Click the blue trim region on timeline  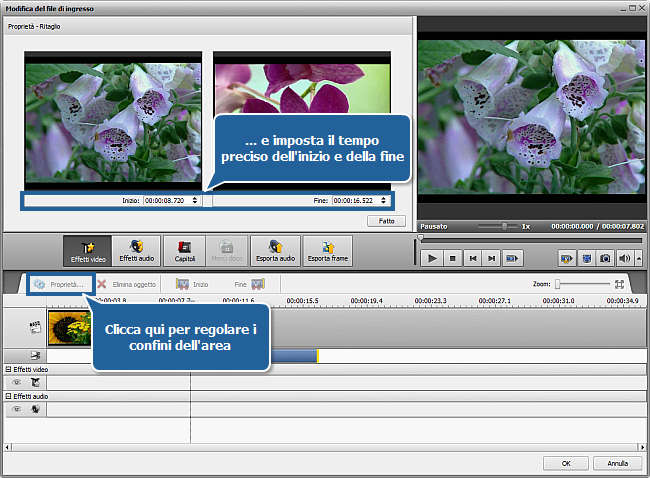pyautogui.click(x=293, y=356)
